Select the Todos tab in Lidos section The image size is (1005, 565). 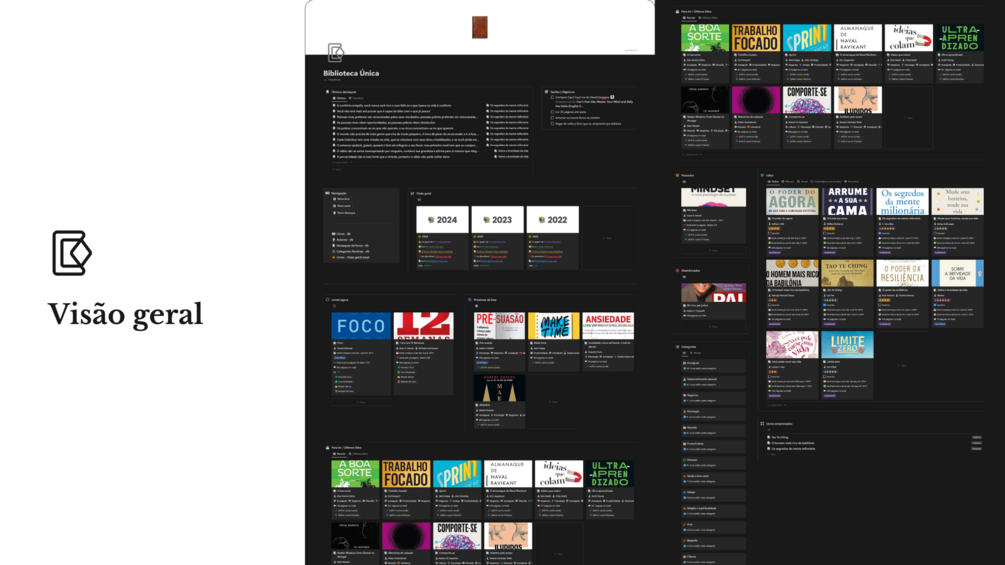[774, 181]
